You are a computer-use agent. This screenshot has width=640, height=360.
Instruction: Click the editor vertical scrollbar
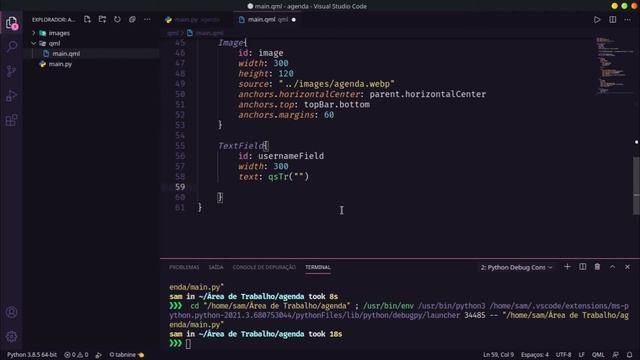pos(636,186)
